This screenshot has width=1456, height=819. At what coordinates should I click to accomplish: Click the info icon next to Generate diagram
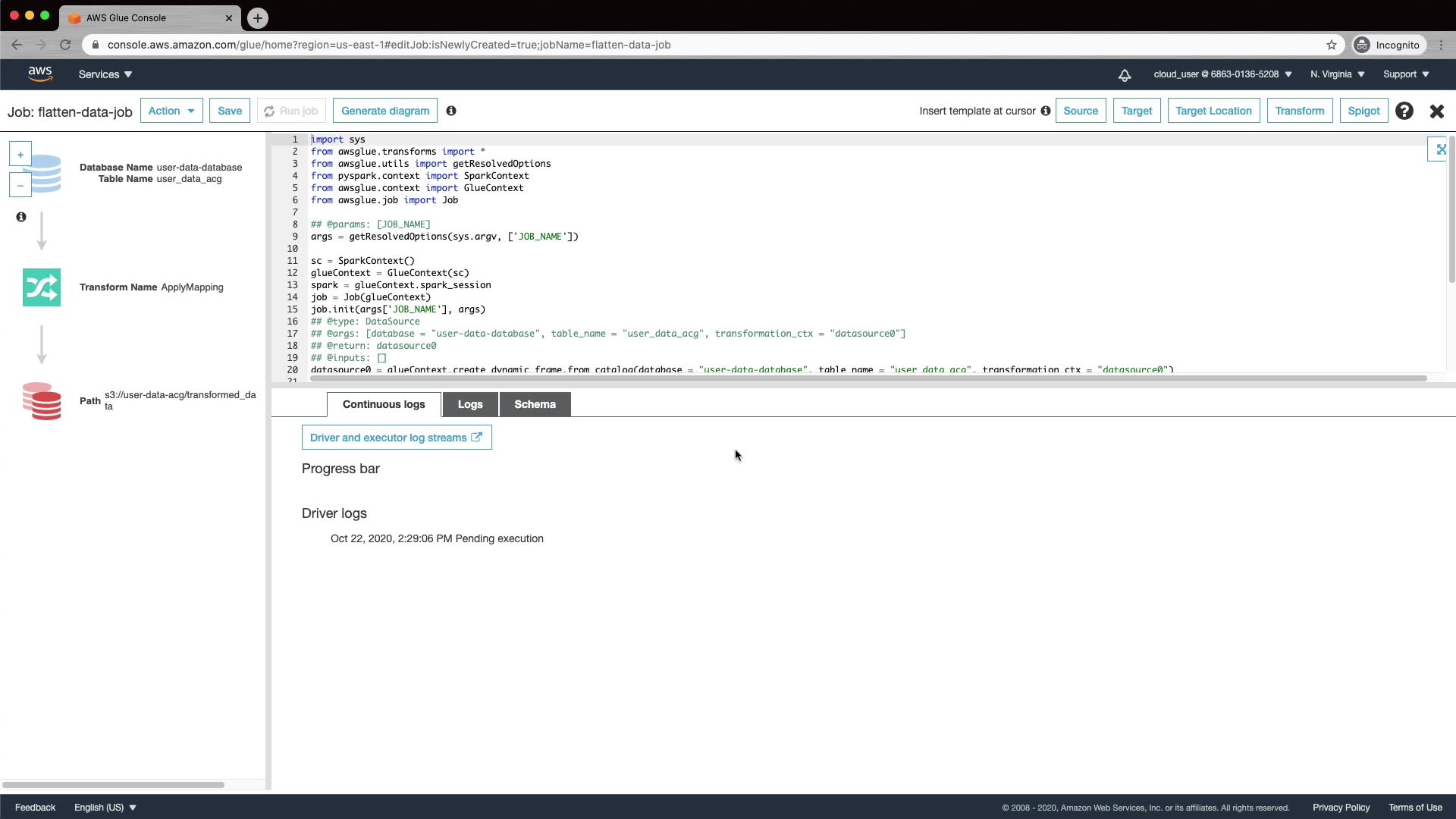451,111
